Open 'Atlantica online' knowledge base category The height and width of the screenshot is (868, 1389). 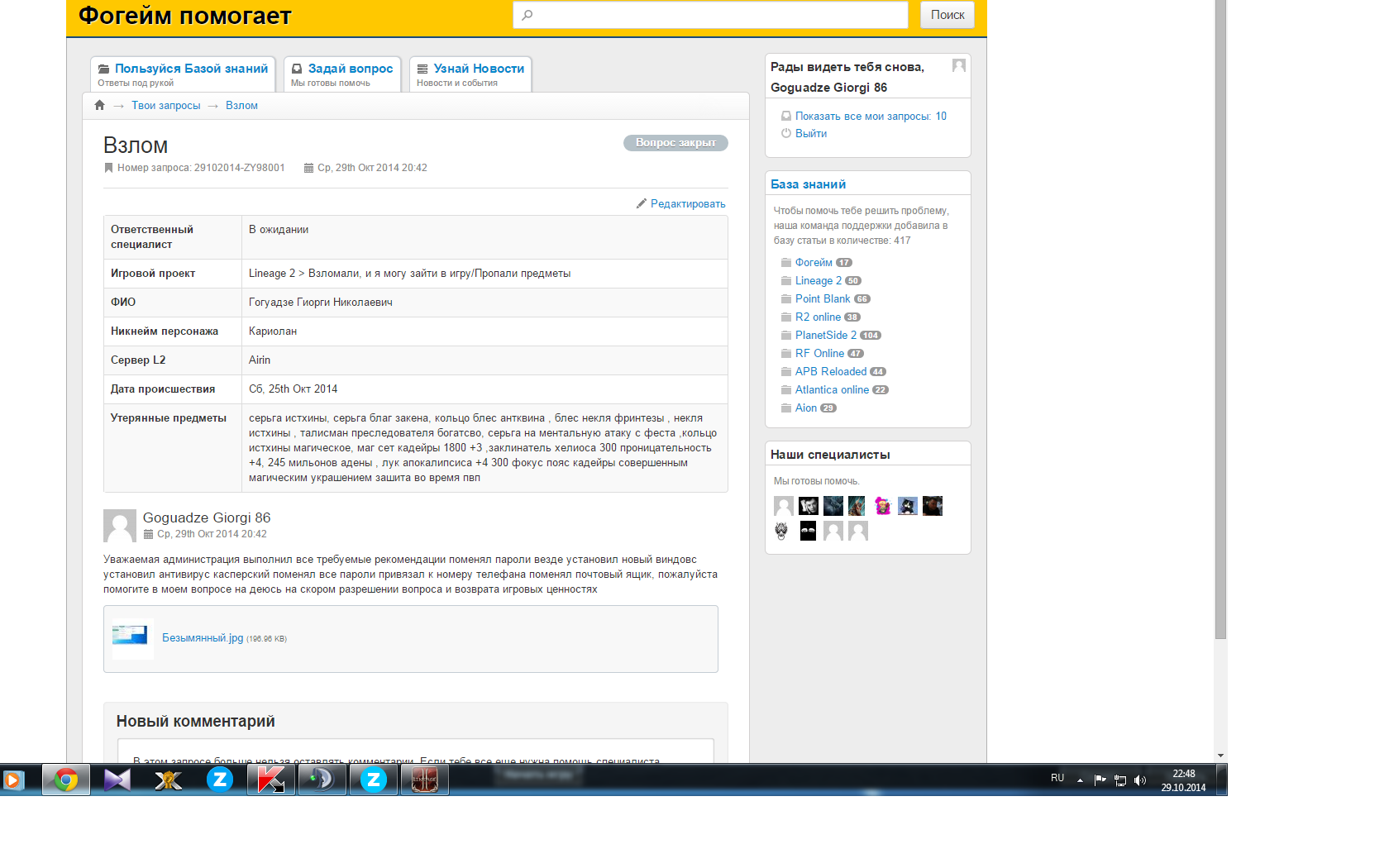pos(832,390)
